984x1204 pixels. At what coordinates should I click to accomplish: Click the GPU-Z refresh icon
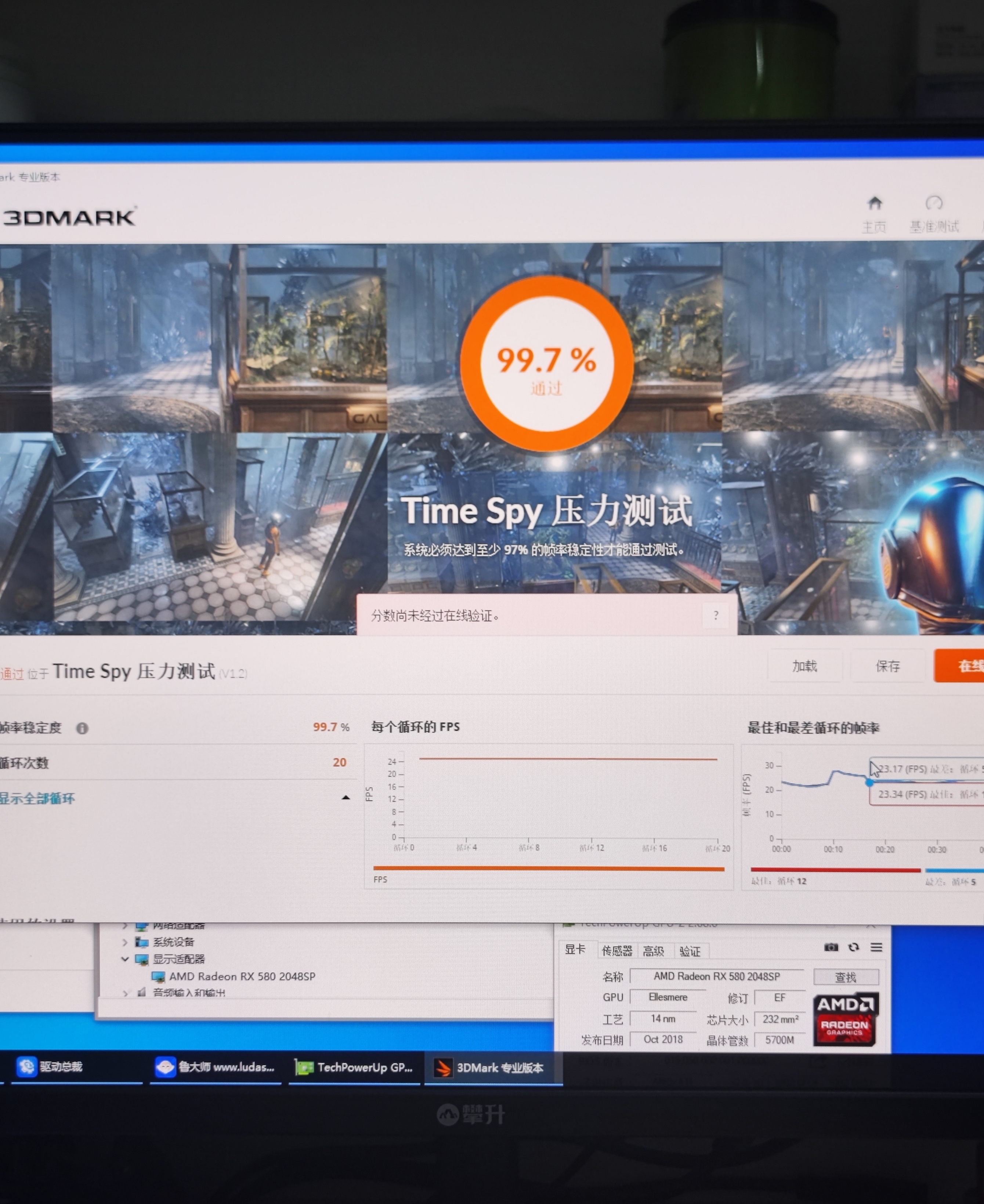[x=853, y=947]
